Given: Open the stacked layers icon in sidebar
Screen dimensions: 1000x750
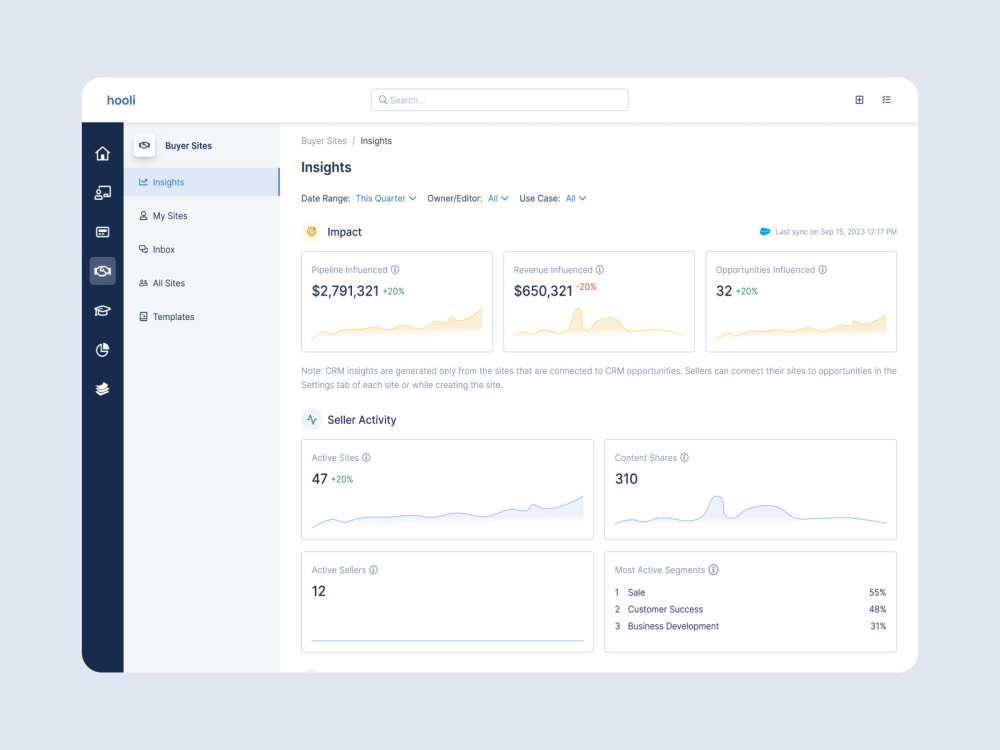Looking at the screenshot, I should [102, 389].
